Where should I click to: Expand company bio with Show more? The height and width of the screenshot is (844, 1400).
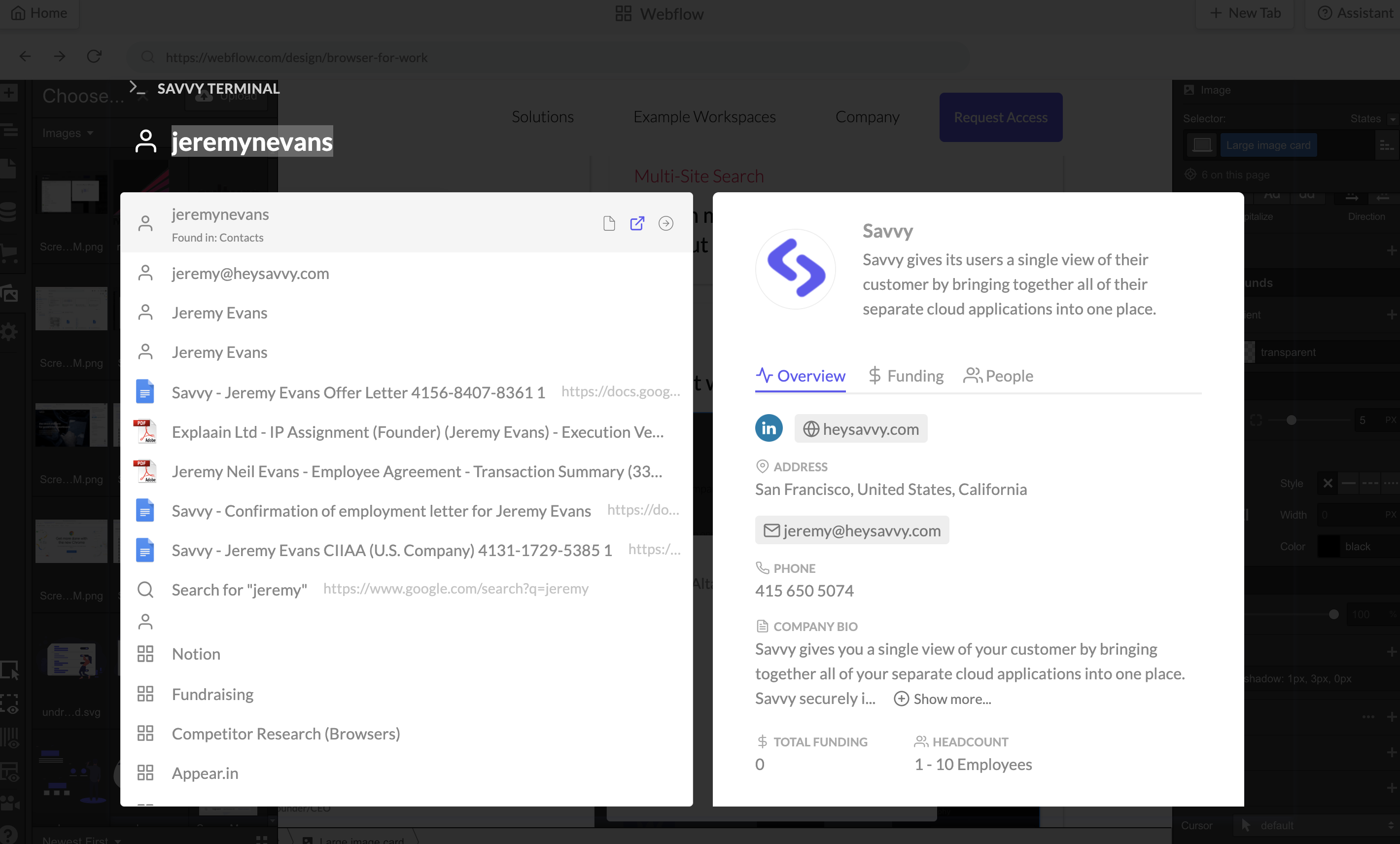[x=942, y=699]
